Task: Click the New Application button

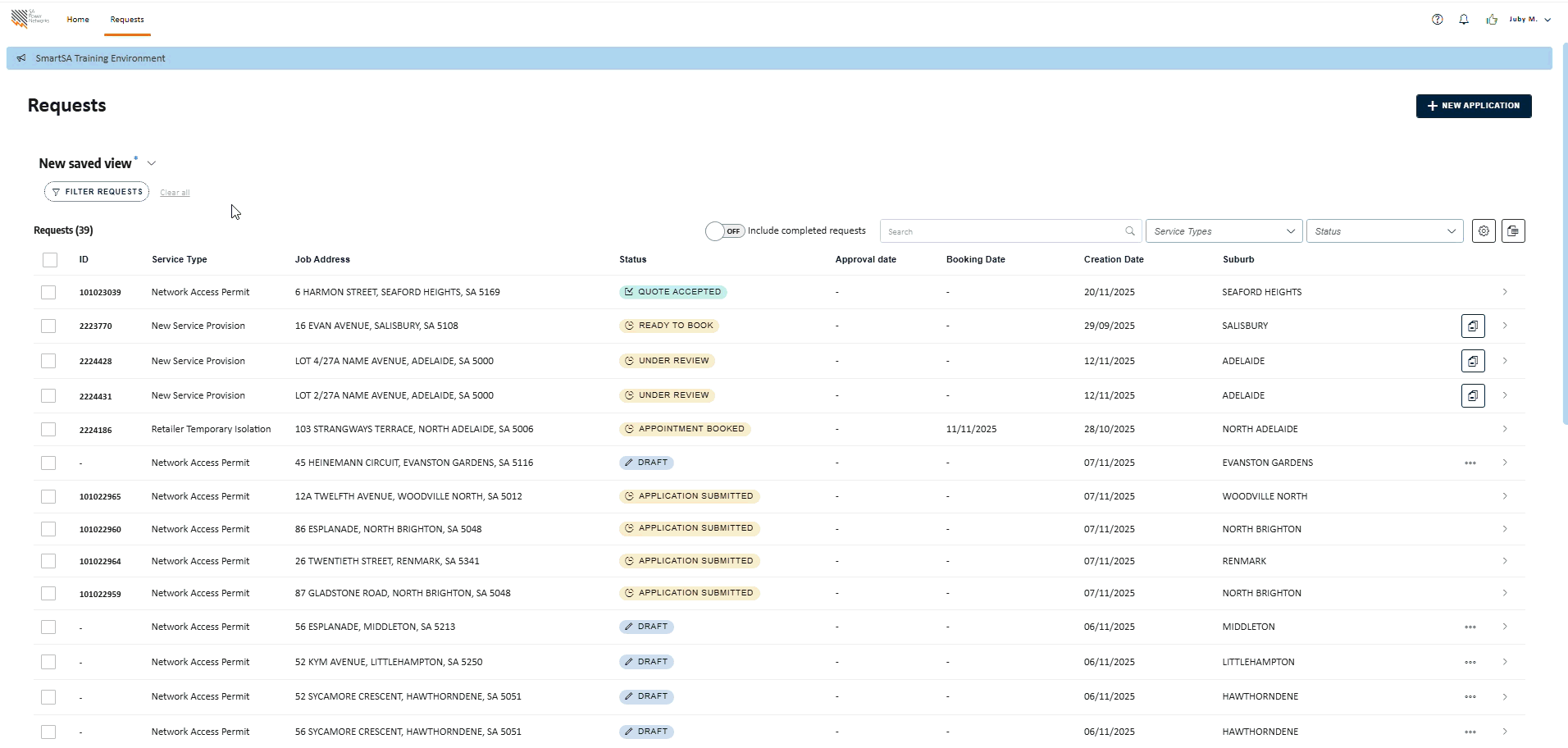Action: click(1473, 106)
